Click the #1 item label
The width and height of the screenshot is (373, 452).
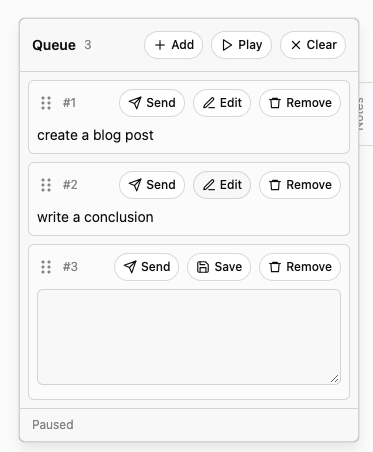(x=69, y=103)
